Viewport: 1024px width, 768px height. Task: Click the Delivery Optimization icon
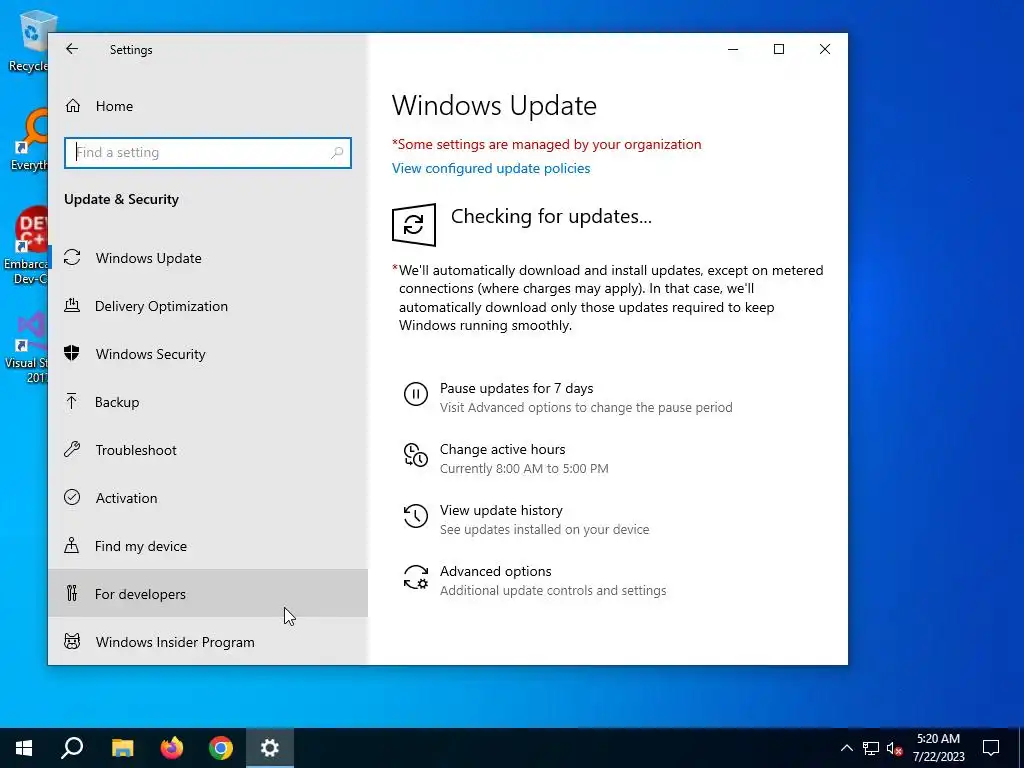(x=72, y=305)
